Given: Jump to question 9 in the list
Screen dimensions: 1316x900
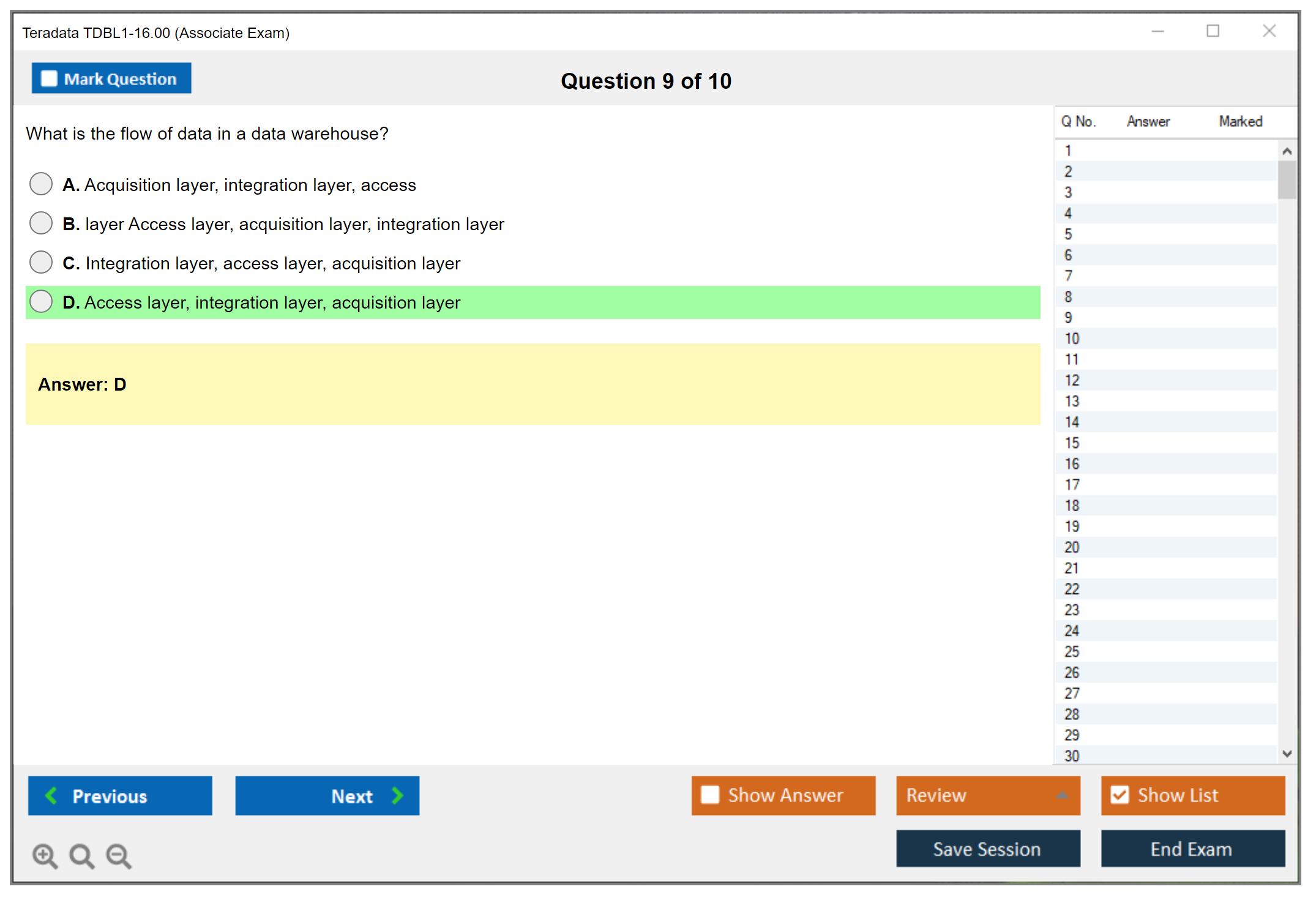Looking at the screenshot, I should coord(1068,318).
